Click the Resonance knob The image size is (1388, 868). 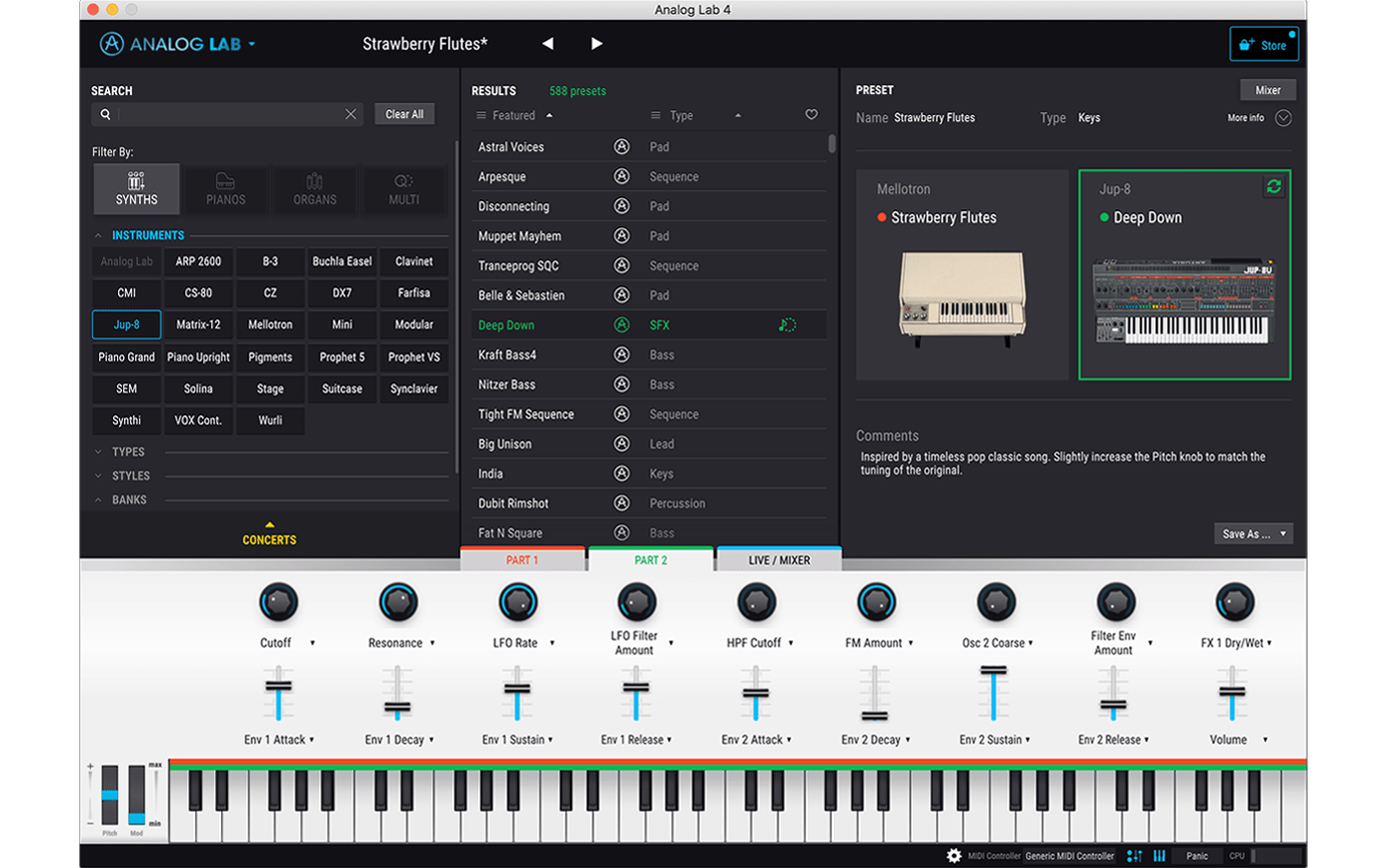pyautogui.click(x=399, y=602)
